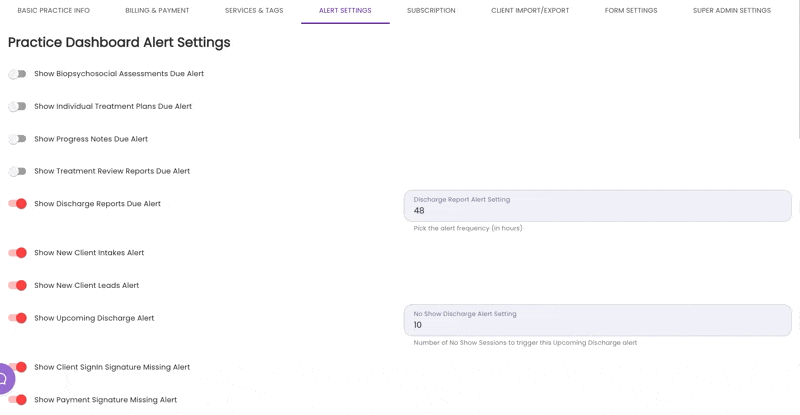Turn on Show Progress Notes Due Alert

(17, 139)
